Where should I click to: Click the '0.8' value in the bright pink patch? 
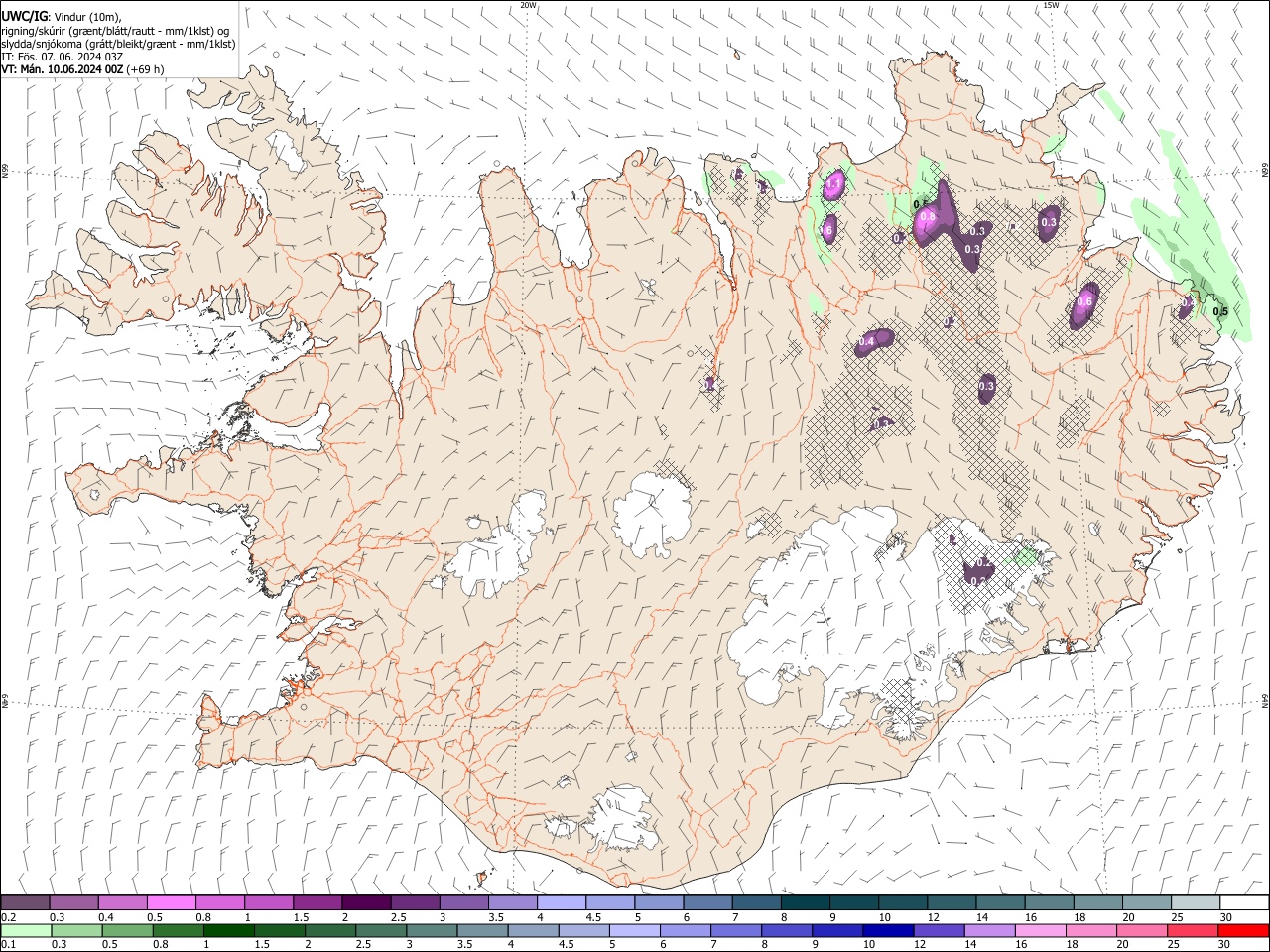pos(928,216)
